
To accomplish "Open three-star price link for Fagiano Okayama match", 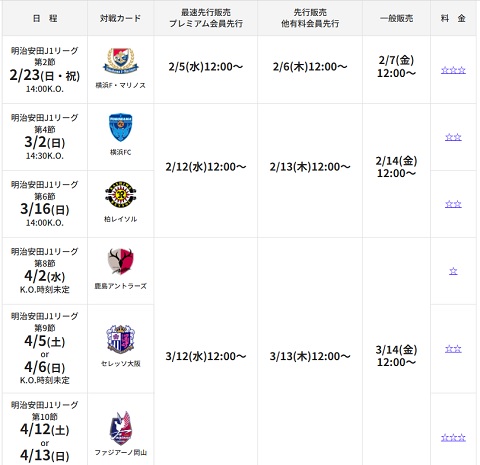I will pos(453,438).
